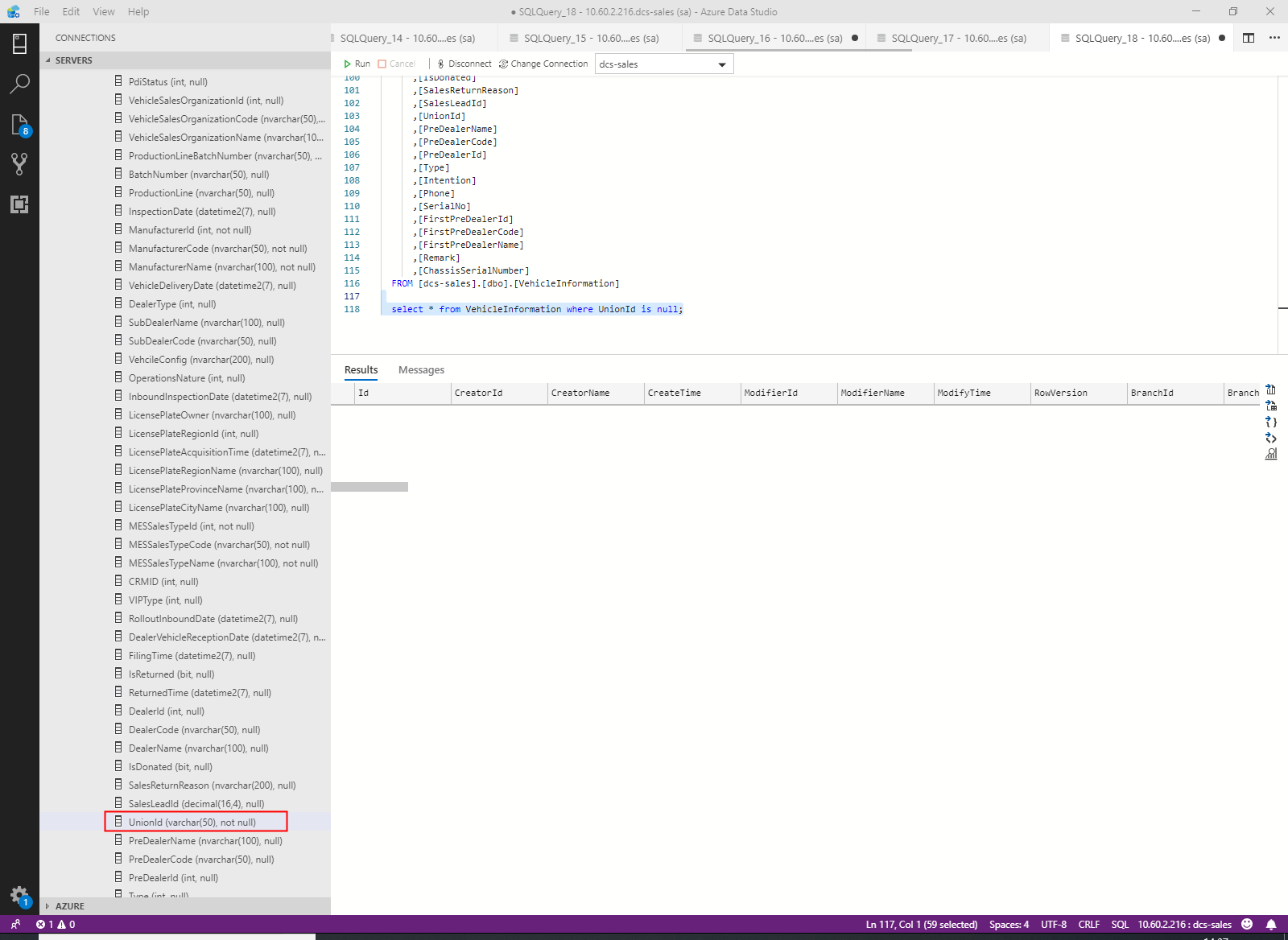The height and width of the screenshot is (940, 1288).
Task: Click the RowVersion column header
Action: pos(1079,394)
